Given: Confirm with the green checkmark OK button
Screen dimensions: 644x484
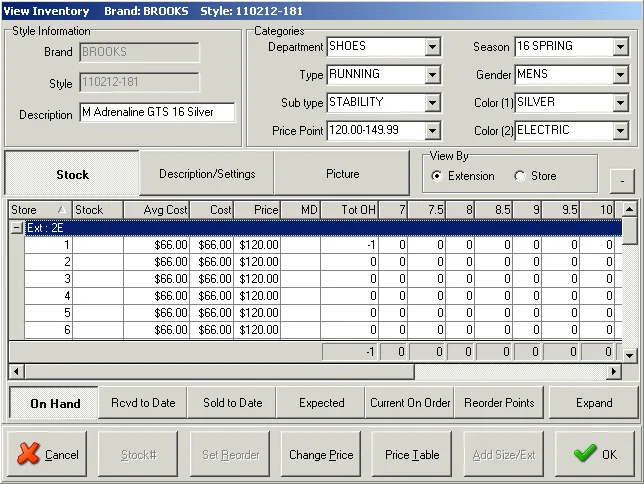Looking at the screenshot, I should pyautogui.click(x=595, y=454).
